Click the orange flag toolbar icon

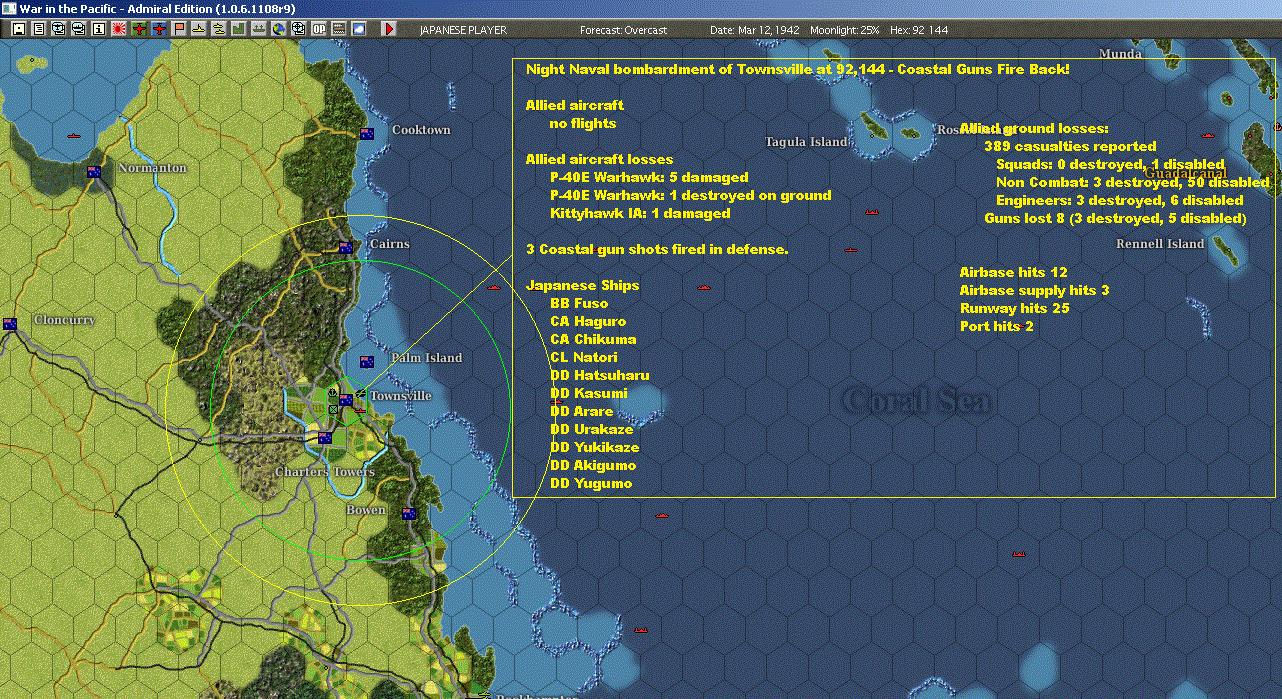(x=179, y=29)
